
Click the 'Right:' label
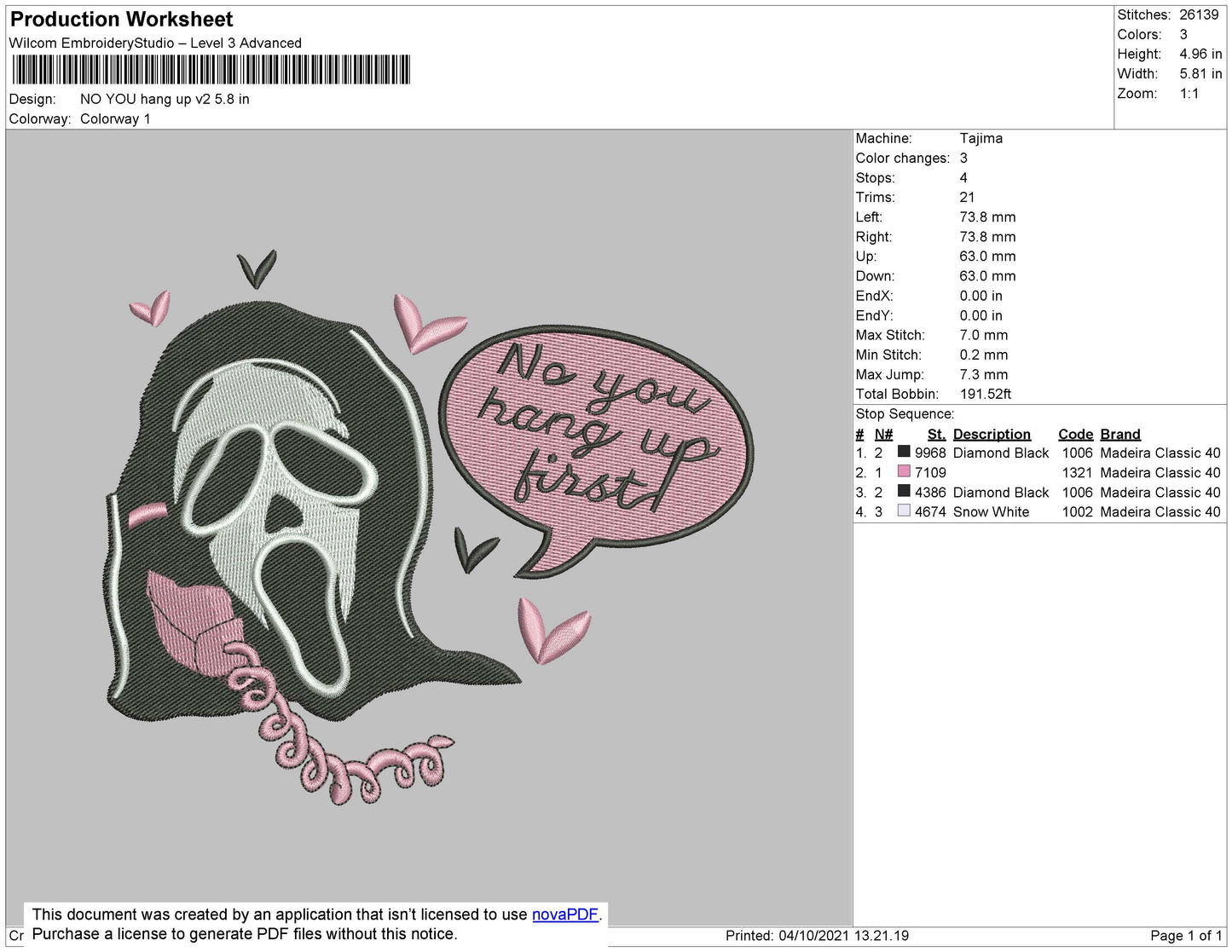click(874, 236)
